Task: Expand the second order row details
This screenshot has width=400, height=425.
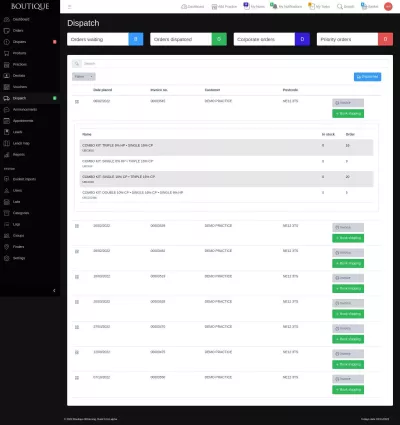Action: pos(77,226)
